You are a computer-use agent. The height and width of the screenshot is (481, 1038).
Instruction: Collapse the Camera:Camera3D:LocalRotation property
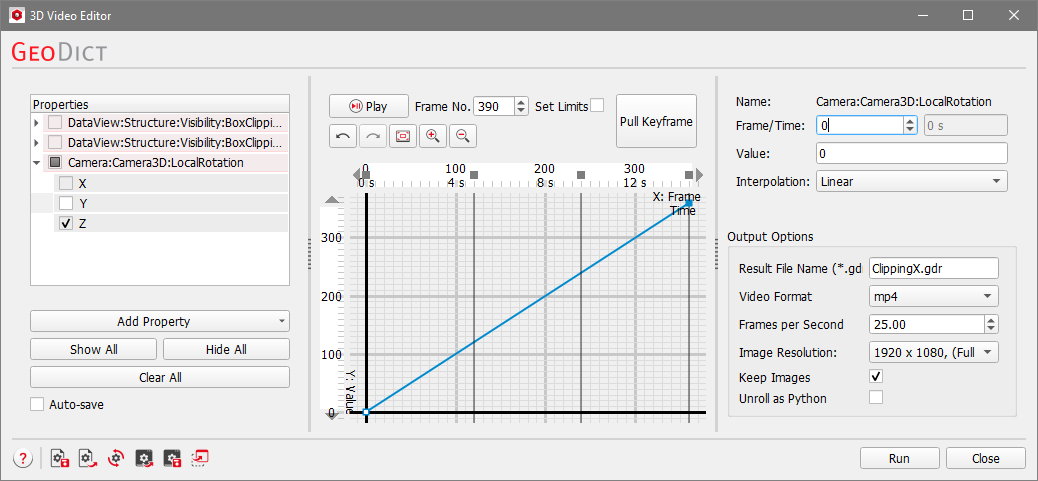coord(36,163)
